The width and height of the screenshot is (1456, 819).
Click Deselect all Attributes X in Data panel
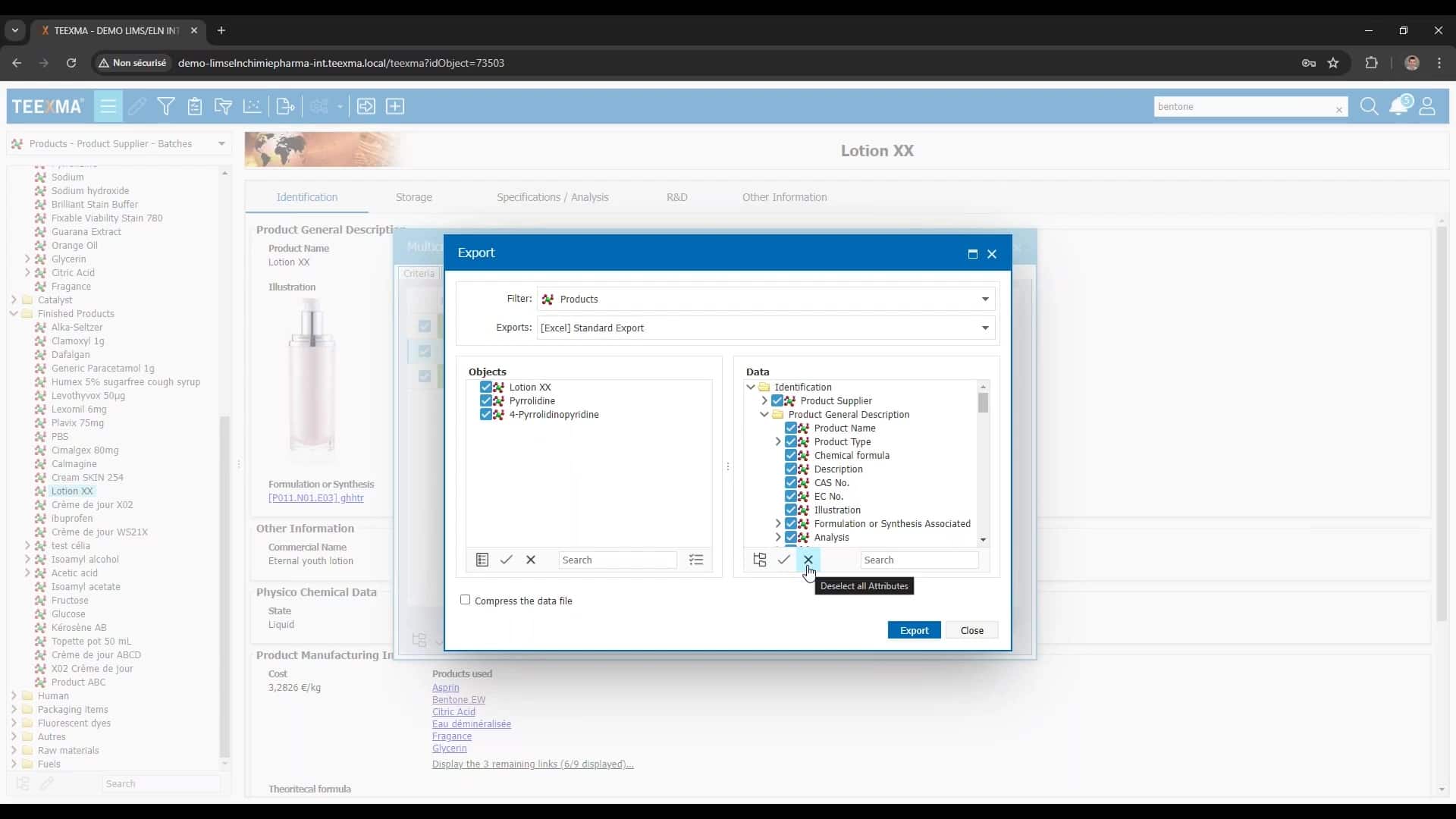808,560
